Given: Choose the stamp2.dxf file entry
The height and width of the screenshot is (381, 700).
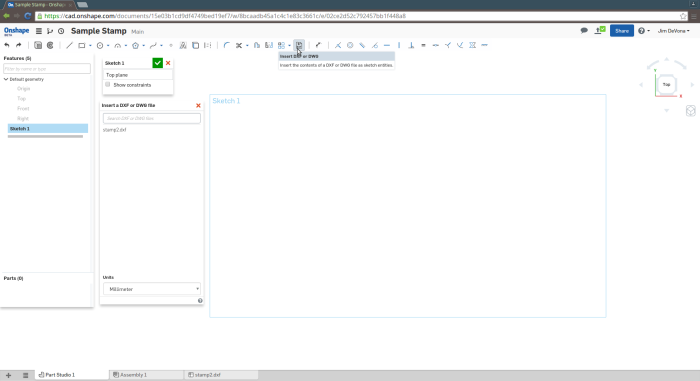Looking at the screenshot, I should pyautogui.click(x=115, y=130).
